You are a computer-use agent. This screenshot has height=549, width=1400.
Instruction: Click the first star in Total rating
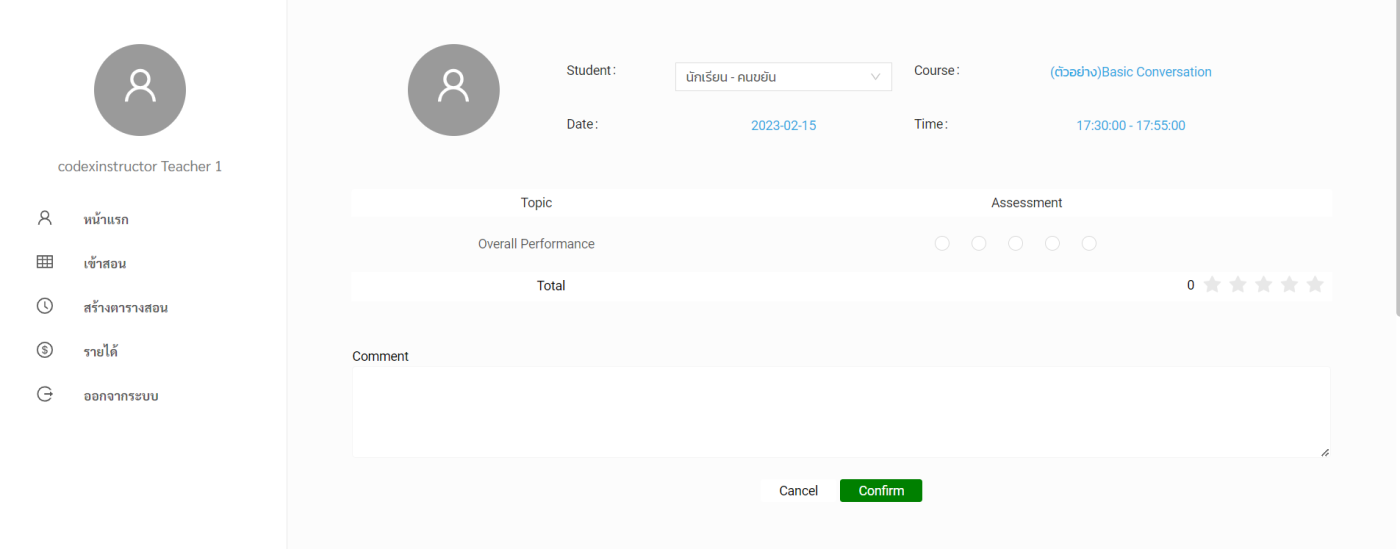pos(1212,285)
